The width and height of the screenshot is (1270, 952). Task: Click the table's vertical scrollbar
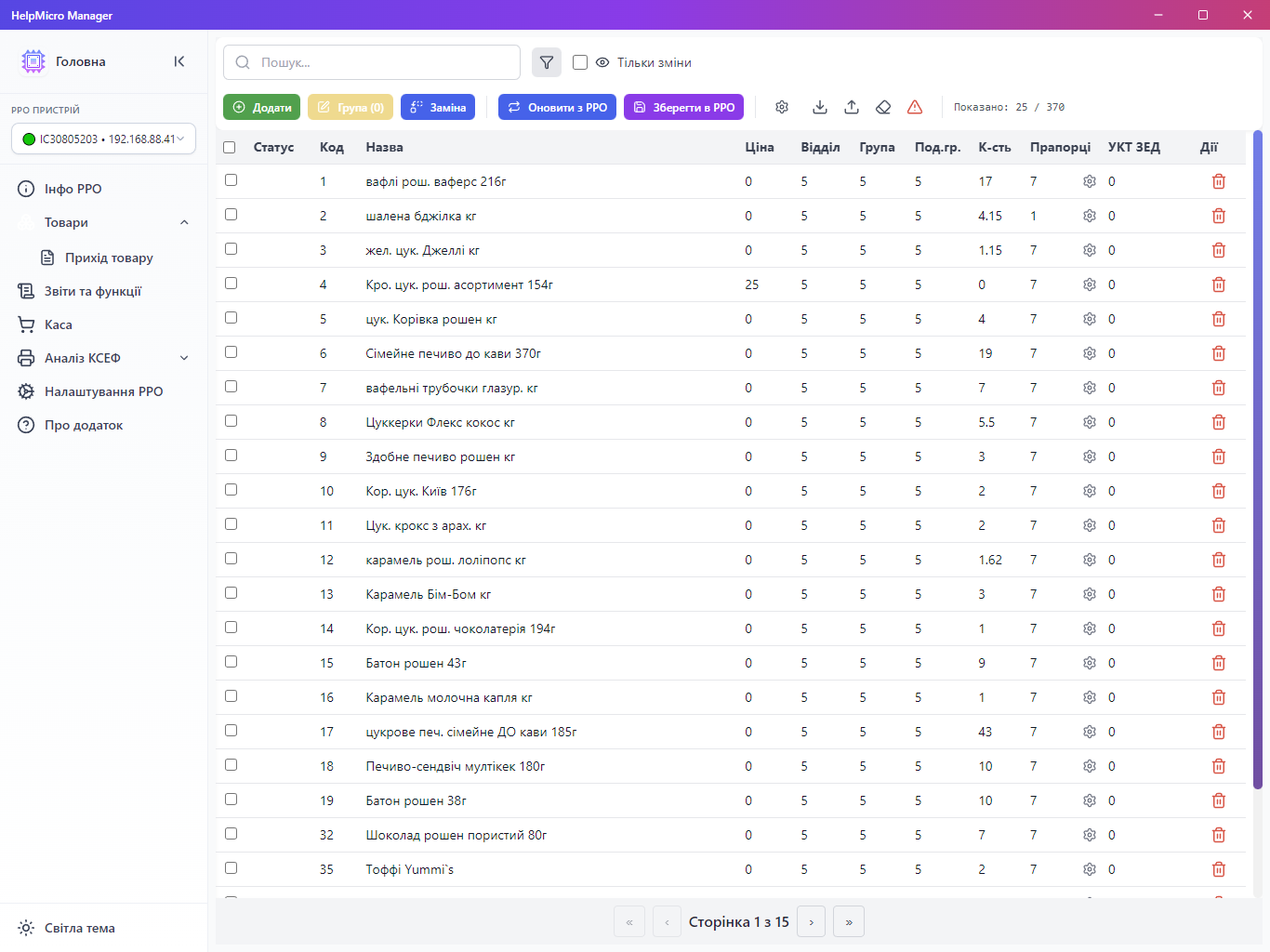(1258, 460)
